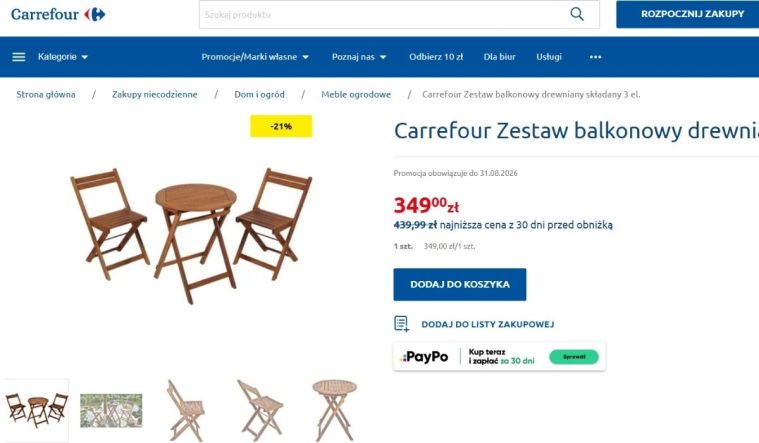Expand Promocje/Marki własne dropdown
The image size is (759, 443).
click(x=255, y=57)
